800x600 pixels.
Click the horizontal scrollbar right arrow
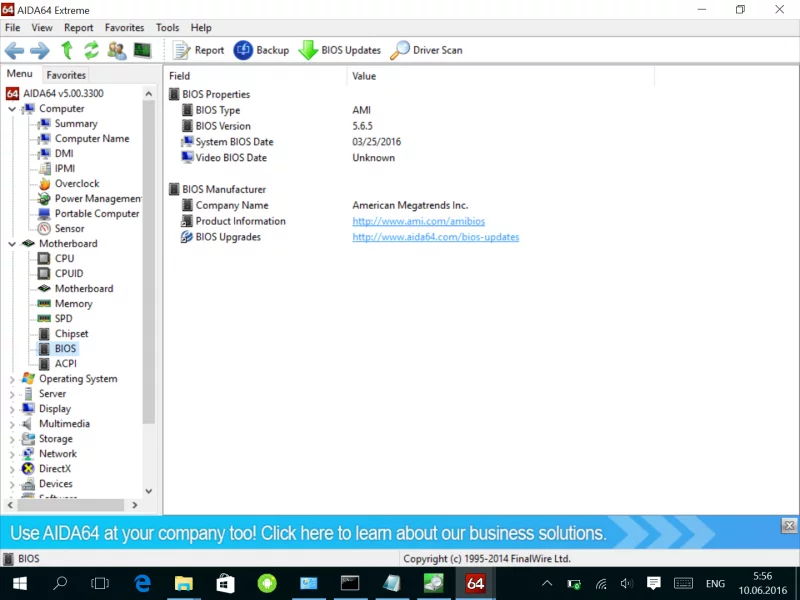pyautogui.click(x=135, y=505)
